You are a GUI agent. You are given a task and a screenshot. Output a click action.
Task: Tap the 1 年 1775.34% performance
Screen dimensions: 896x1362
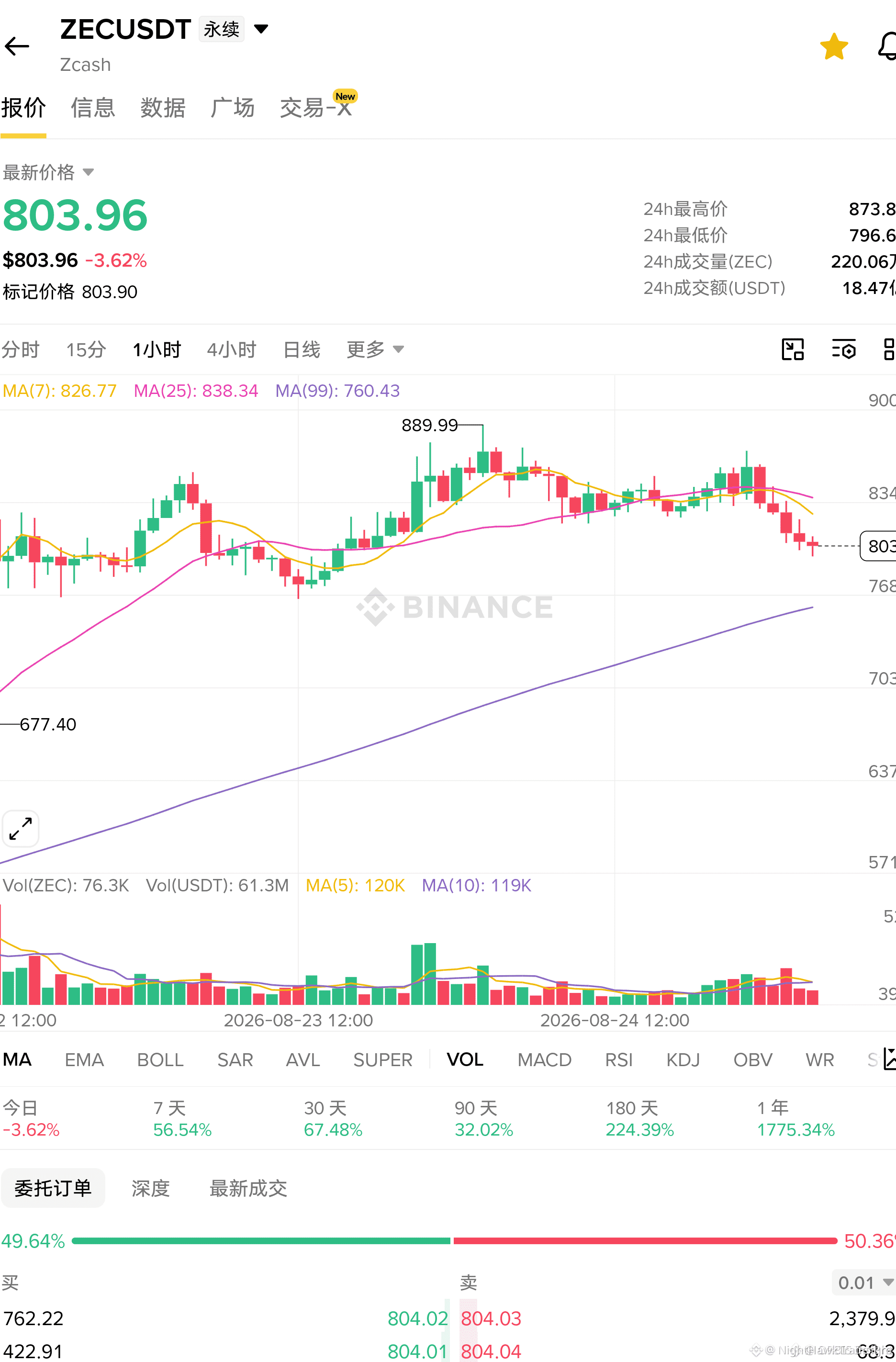pyautogui.click(x=796, y=1119)
